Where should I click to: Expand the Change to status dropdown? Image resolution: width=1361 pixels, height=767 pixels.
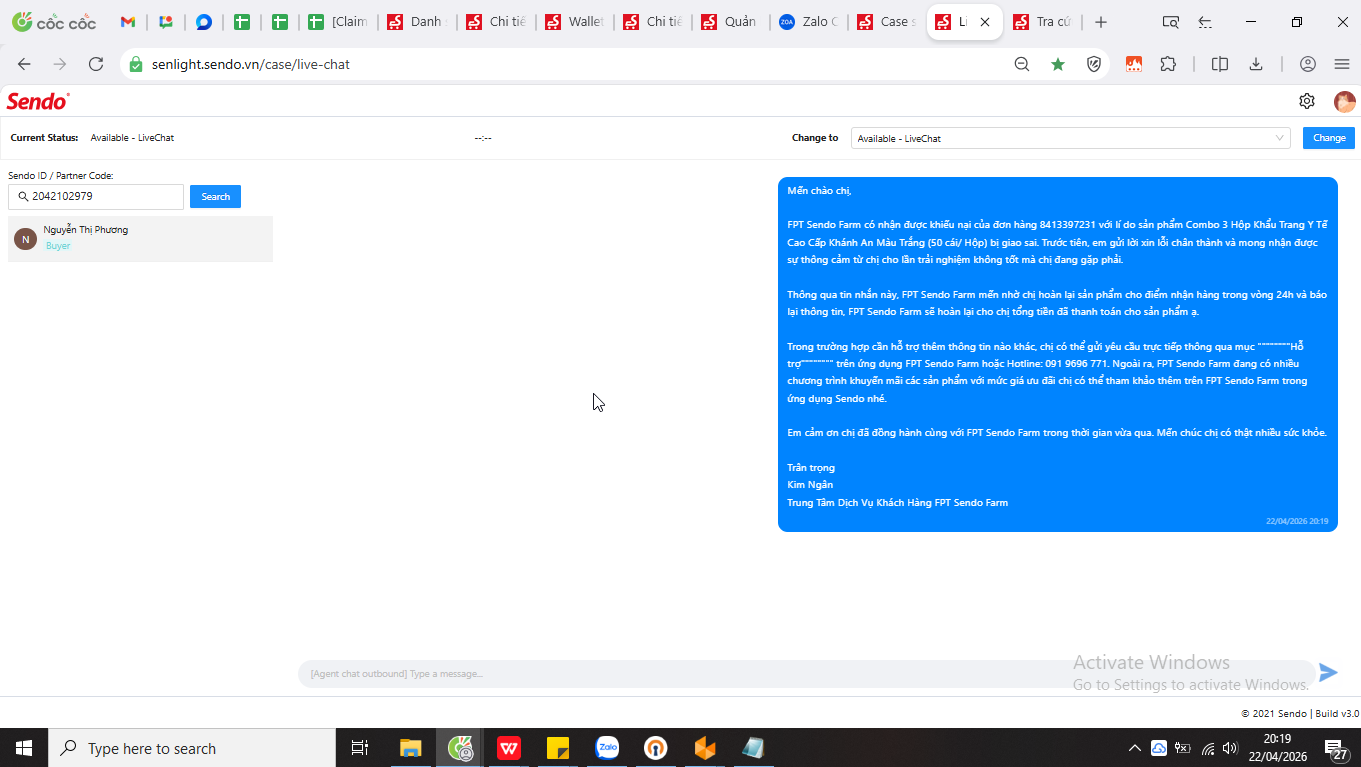pyautogui.click(x=1071, y=138)
